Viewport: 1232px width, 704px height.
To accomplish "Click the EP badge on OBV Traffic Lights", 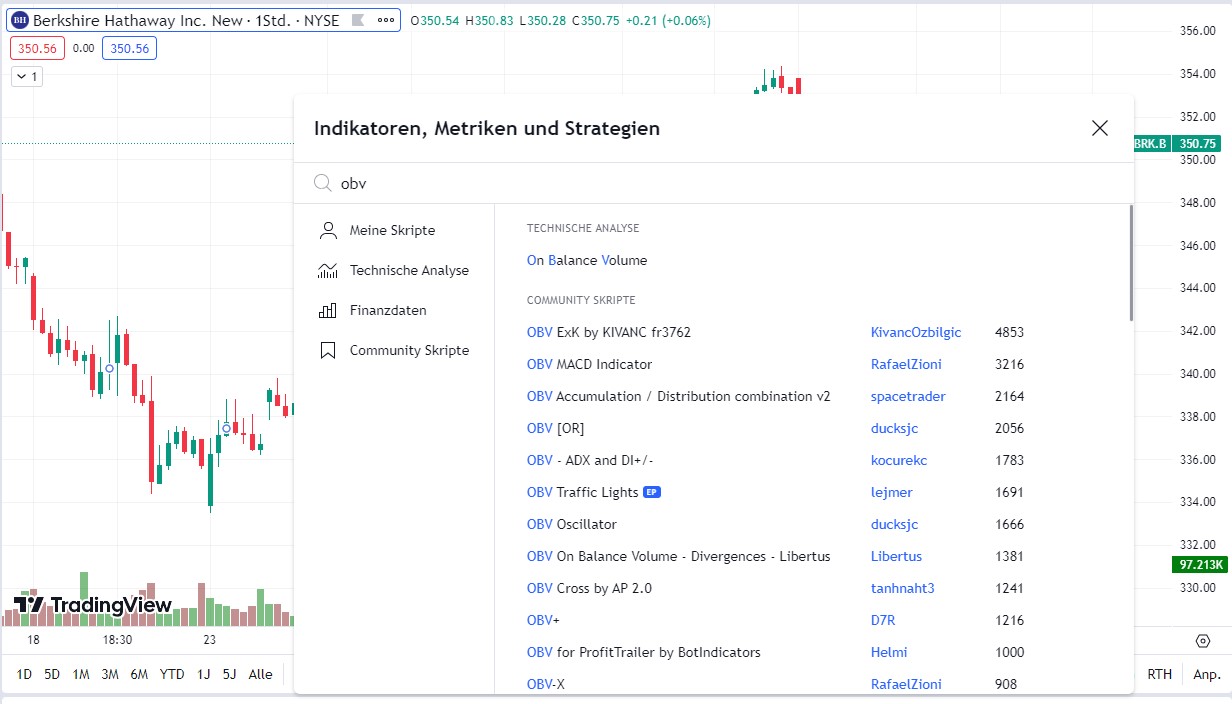I will click(652, 492).
